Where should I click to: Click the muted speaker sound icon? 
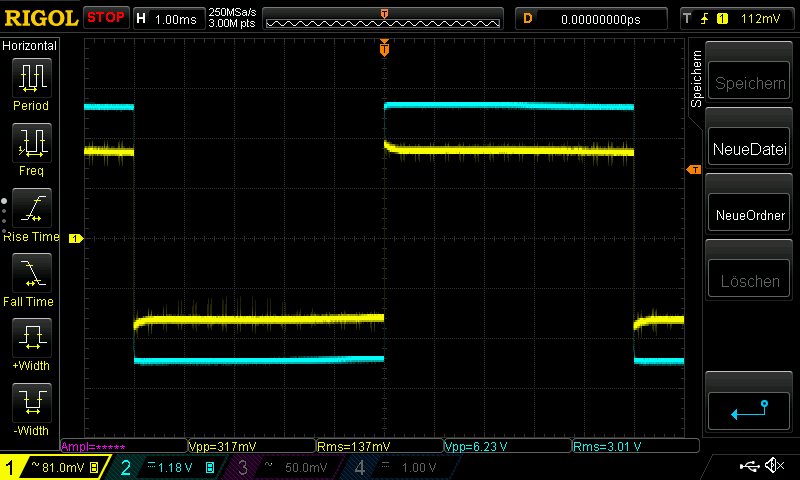click(x=775, y=465)
